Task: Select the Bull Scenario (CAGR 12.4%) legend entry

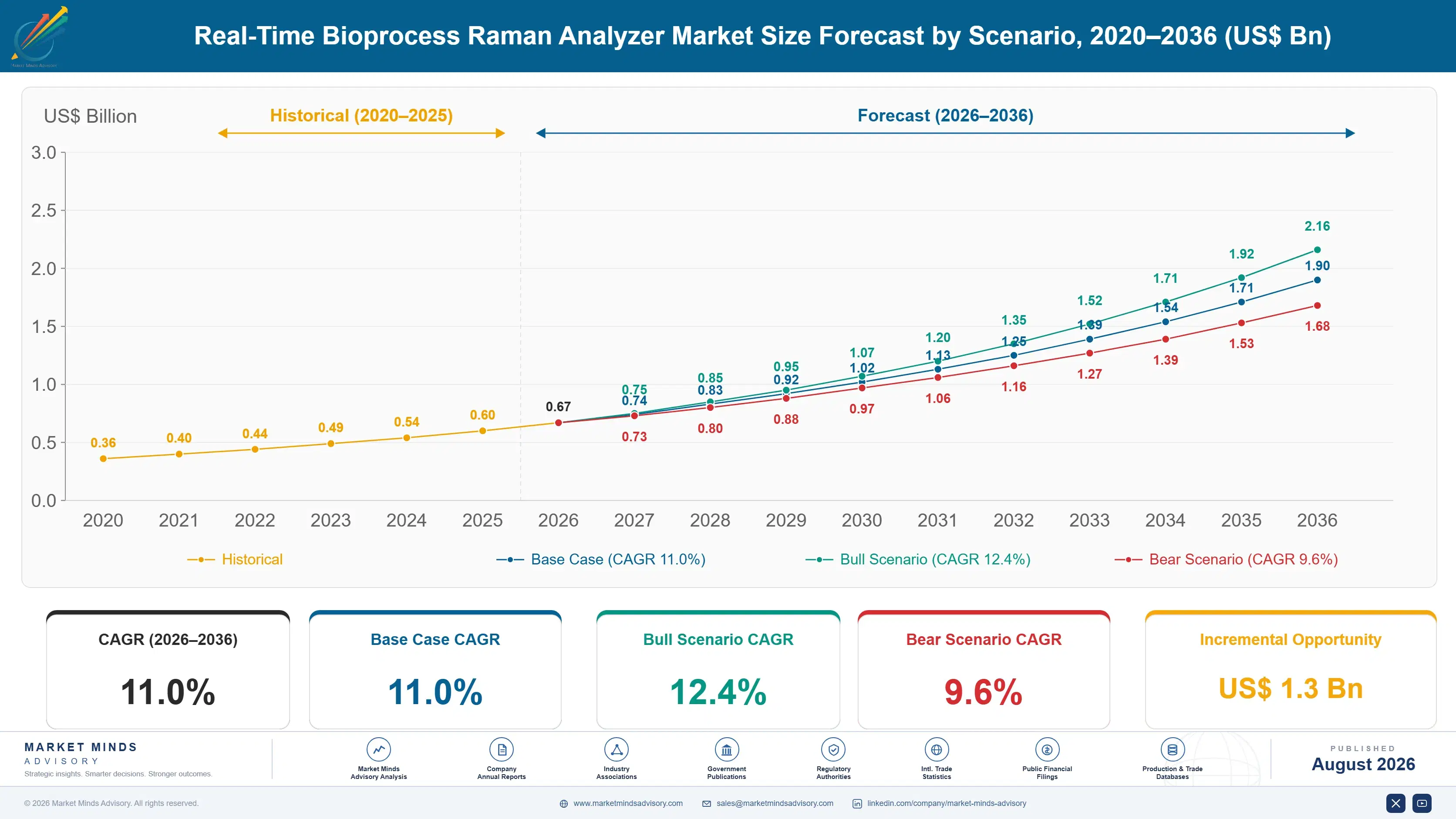Action: click(x=918, y=559)
